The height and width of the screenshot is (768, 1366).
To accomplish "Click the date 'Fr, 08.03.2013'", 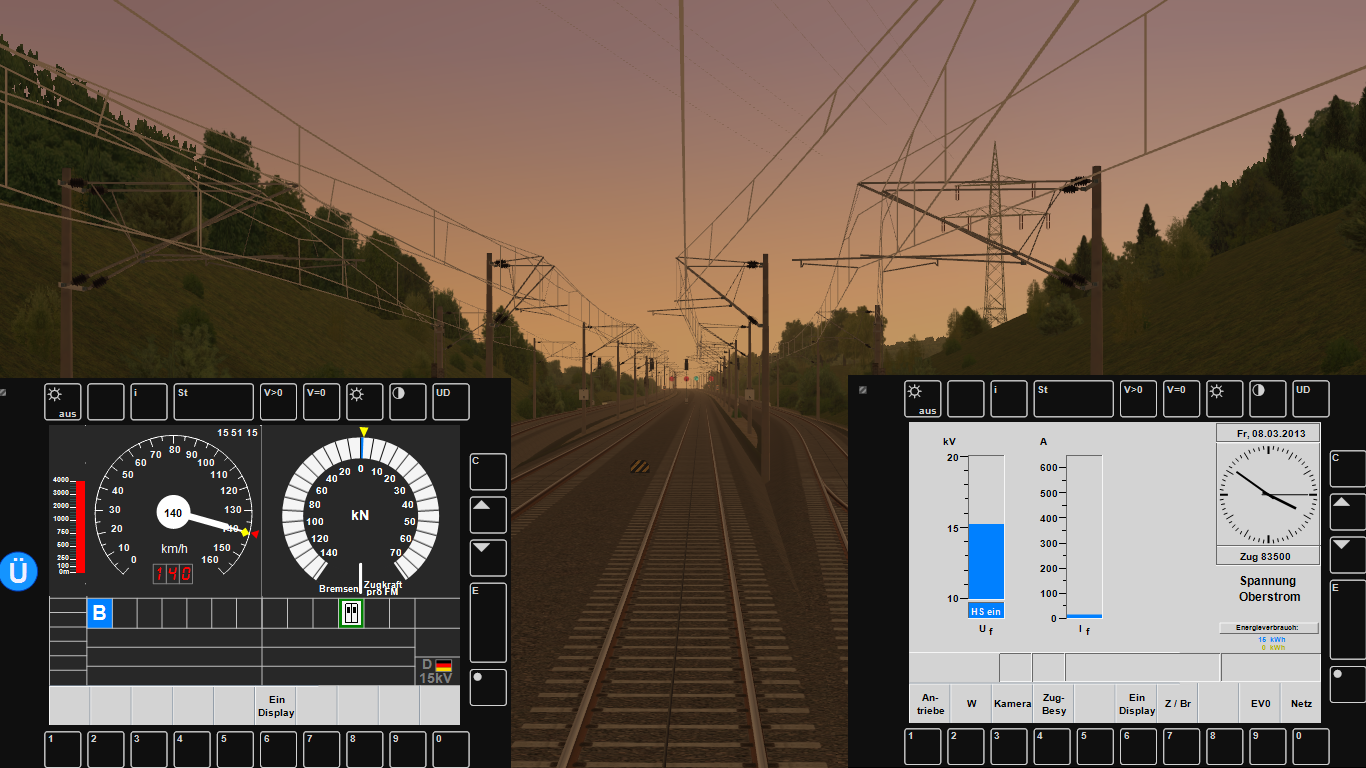I will point(1268,433).
